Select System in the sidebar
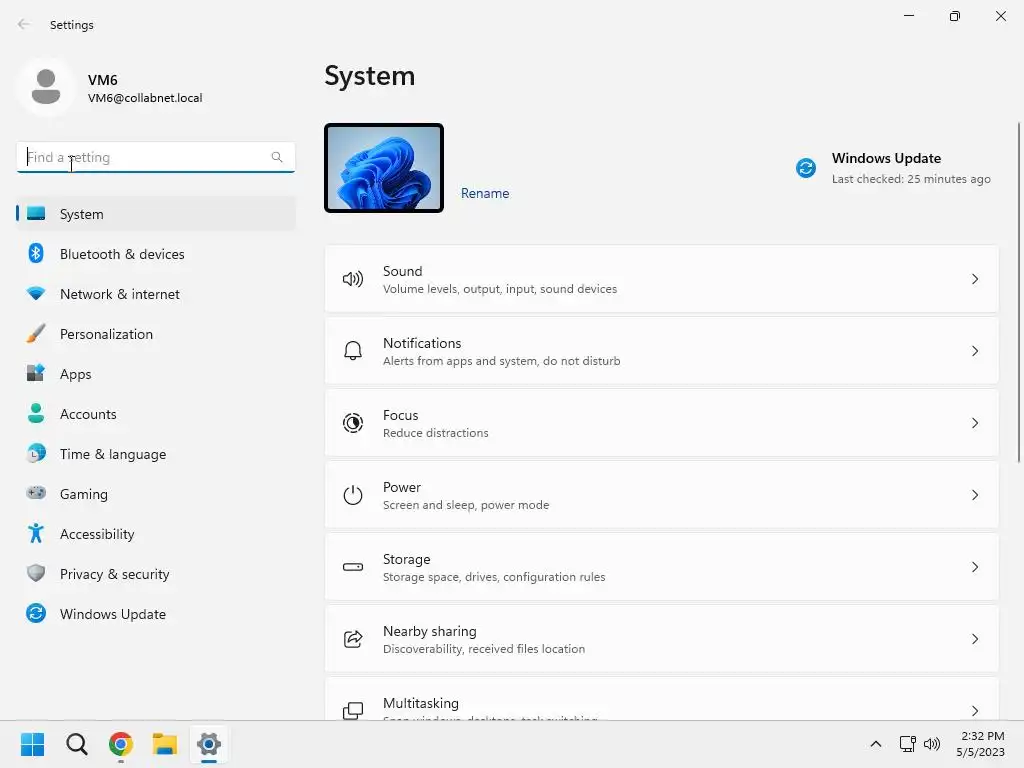The height and width of the screenshot is (768, 1024). click(x=156, y=214)
